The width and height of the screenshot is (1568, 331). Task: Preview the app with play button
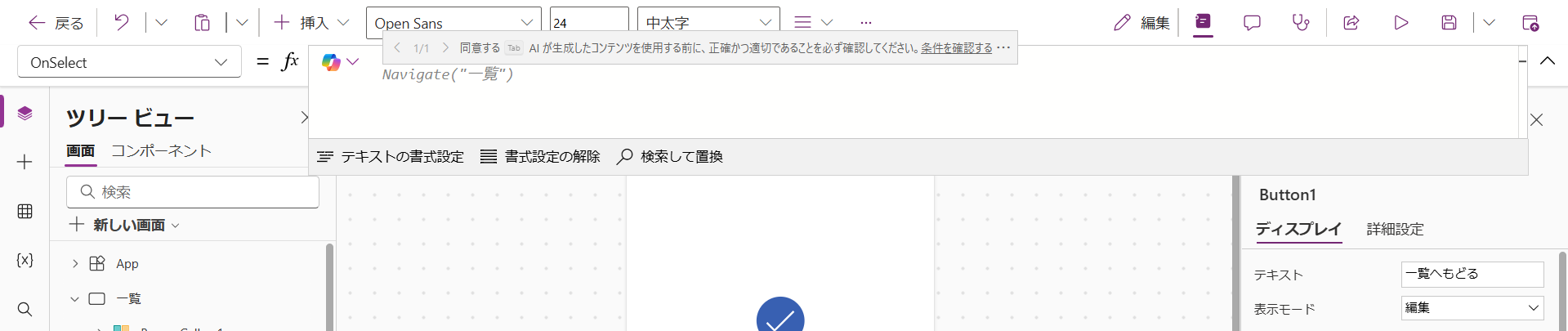pos(1400,23)
